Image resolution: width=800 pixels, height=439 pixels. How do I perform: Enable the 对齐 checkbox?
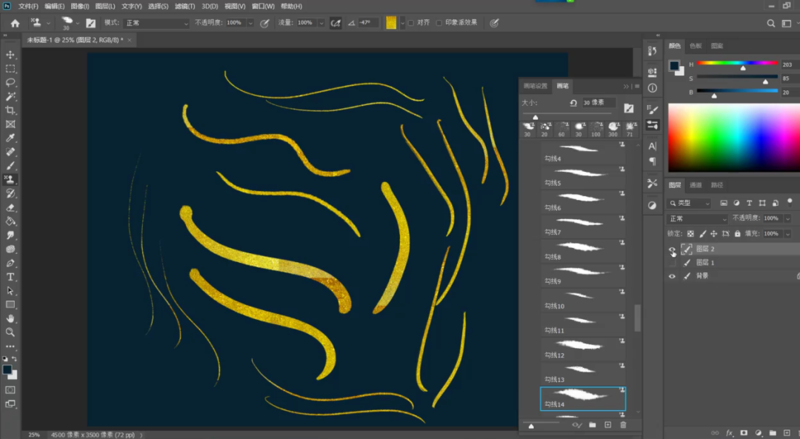pyautogui.click(x=411, y=22)
